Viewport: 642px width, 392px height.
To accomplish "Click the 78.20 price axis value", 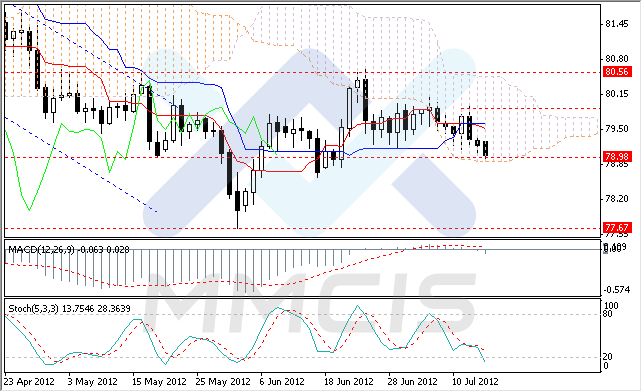I will point(617,199).
